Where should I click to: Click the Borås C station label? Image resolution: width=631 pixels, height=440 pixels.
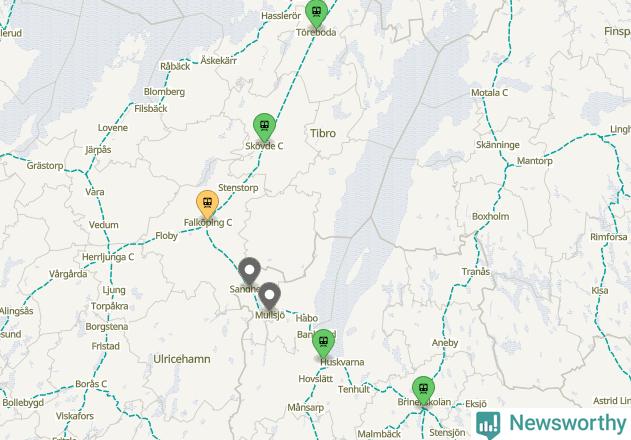pos(91,384)
